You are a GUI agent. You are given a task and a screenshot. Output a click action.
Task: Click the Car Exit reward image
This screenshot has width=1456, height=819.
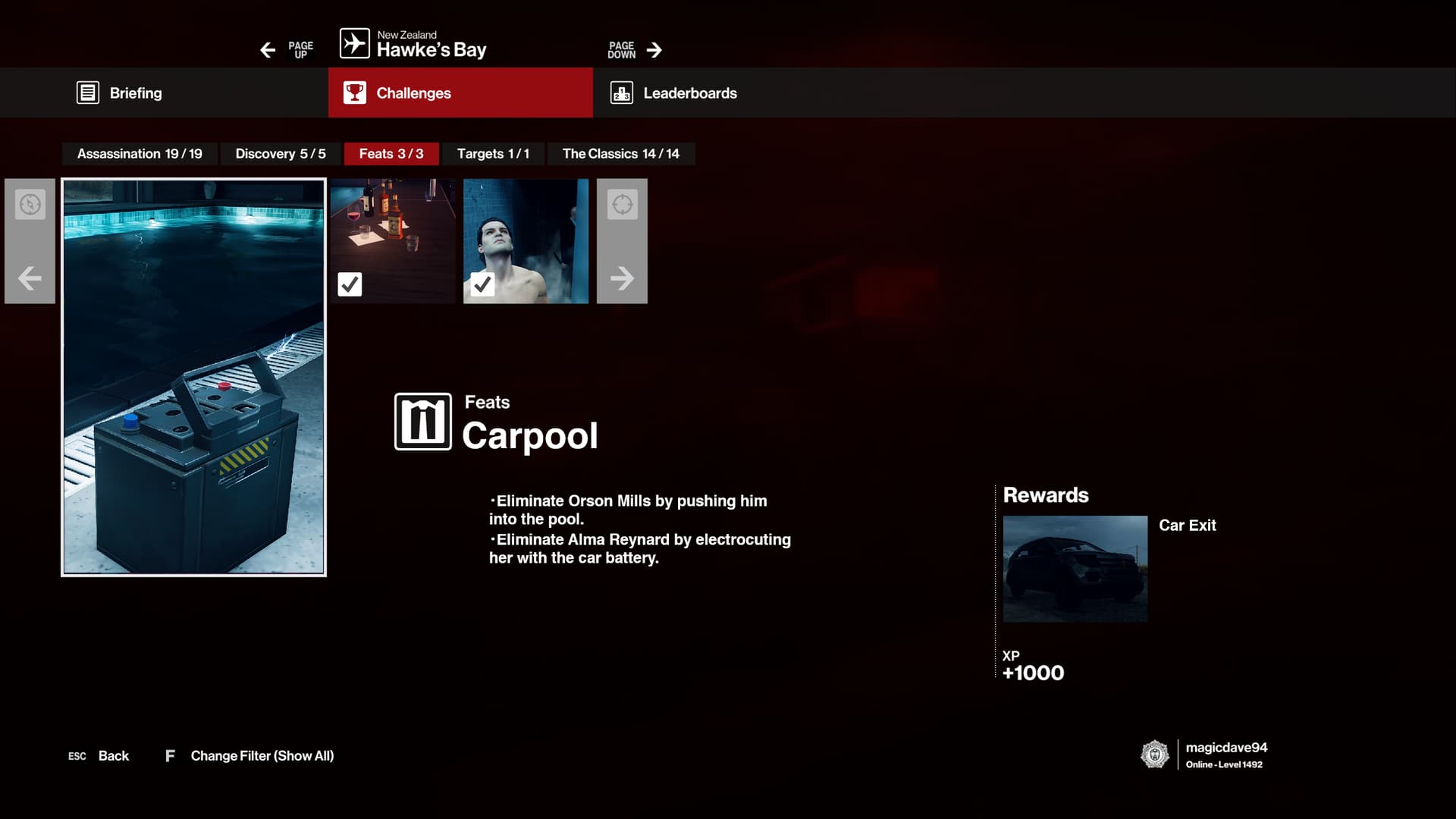(1075, 569)
